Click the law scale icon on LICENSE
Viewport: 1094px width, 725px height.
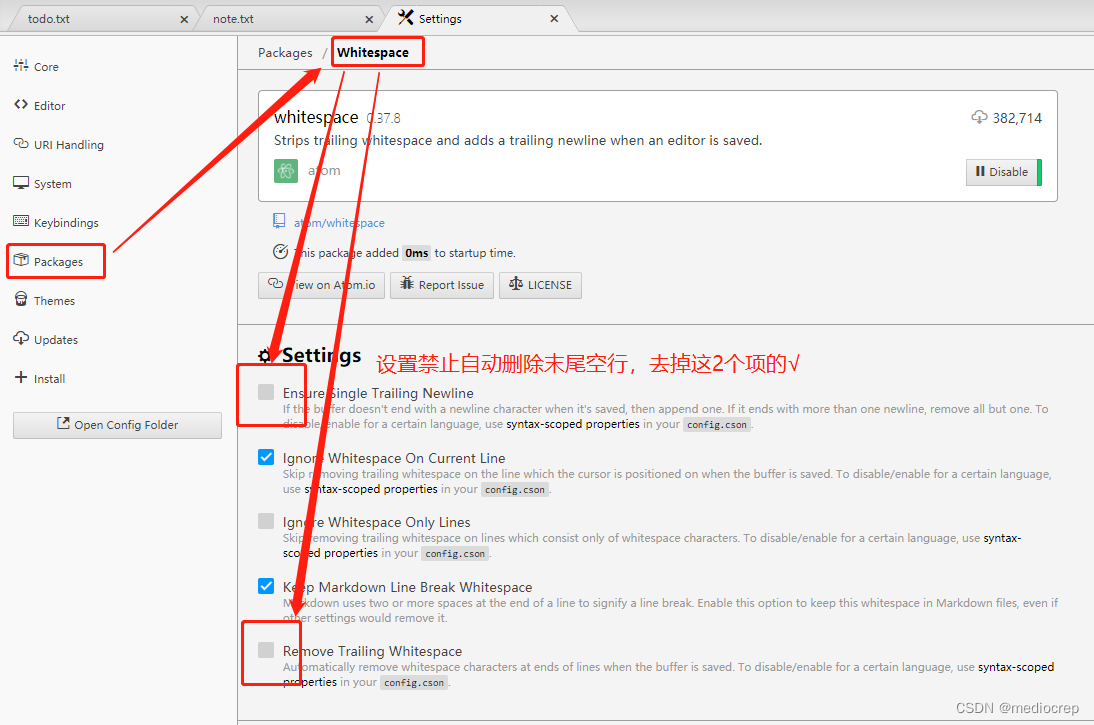pyautogui.click(x=516, y=283)
